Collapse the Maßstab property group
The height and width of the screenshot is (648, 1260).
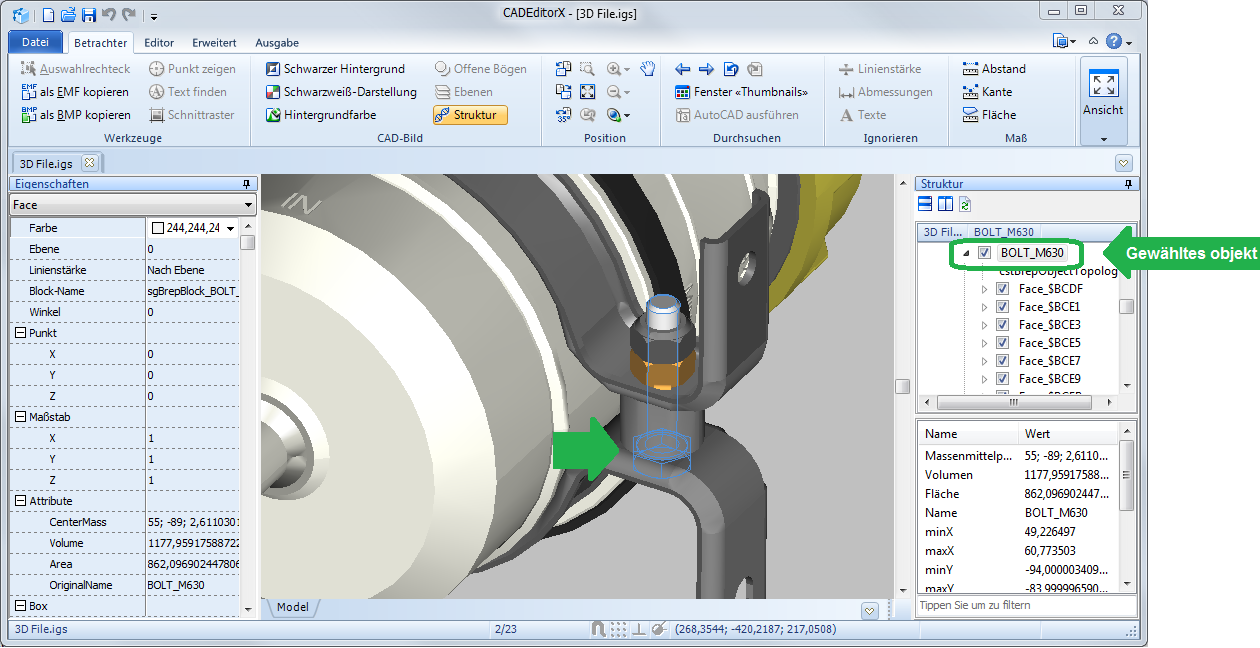point(20,417)
